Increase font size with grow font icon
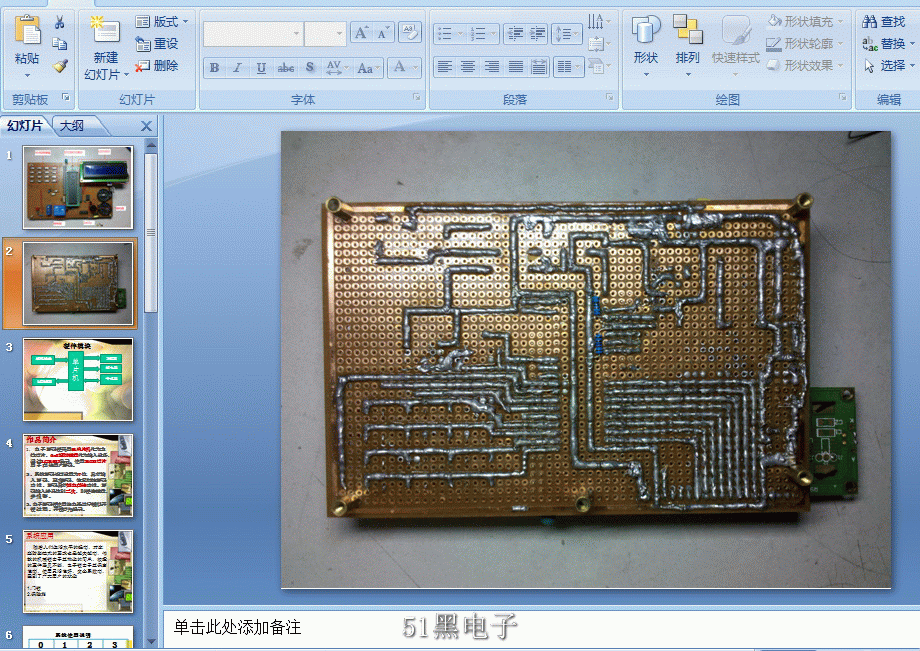920x651 pixels. point(361,33)
